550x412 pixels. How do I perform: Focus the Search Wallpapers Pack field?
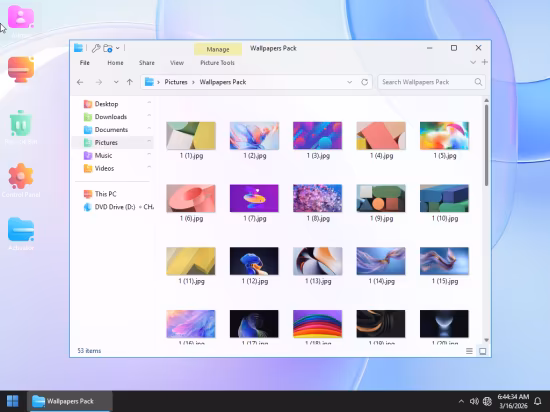click(431, 82)
